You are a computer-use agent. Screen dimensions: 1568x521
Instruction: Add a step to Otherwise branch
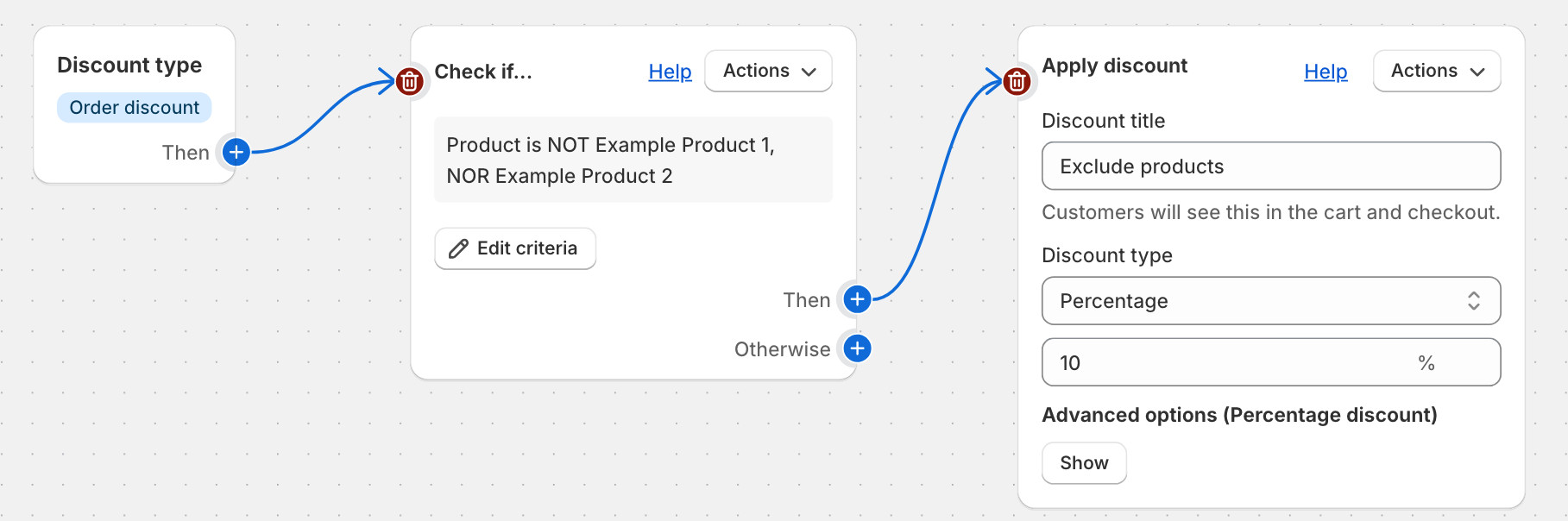pos(857,348)
